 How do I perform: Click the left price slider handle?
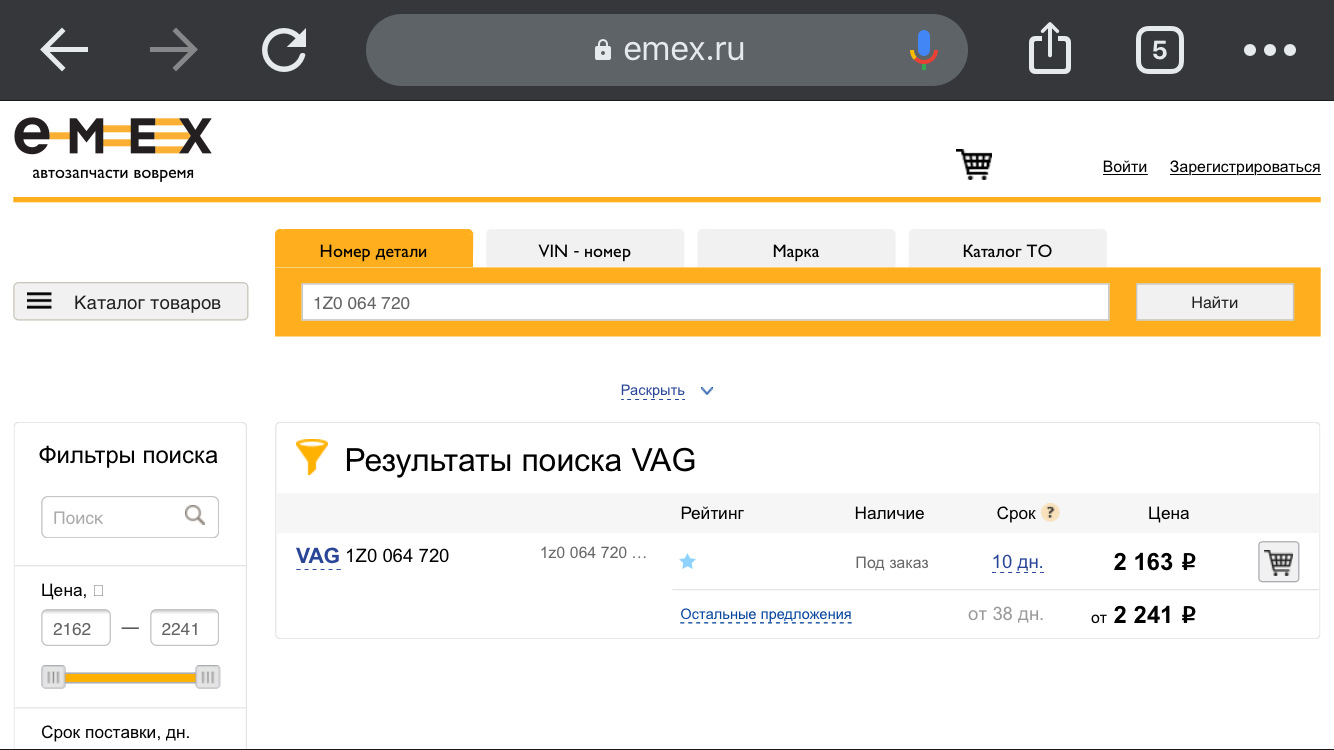pos(54,677)
